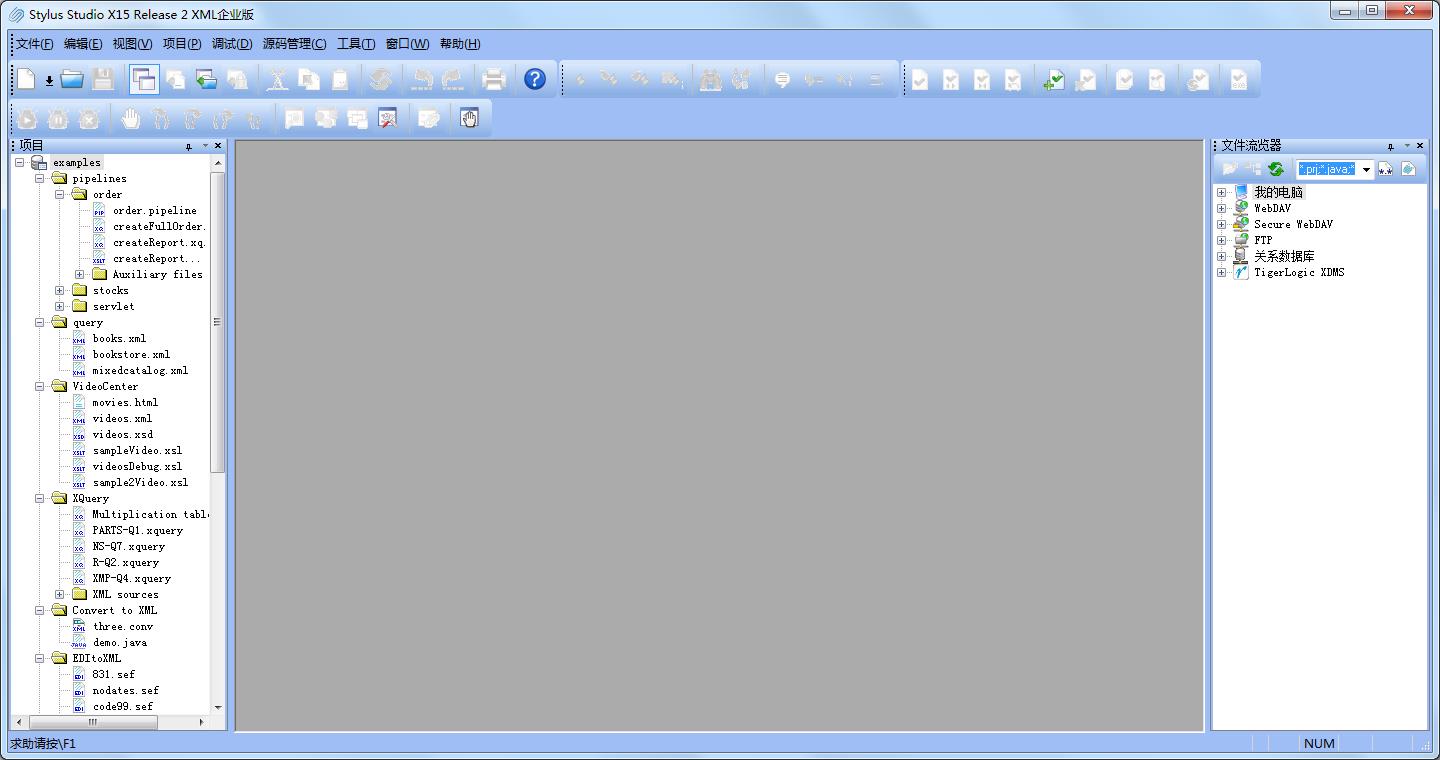Click the hand pointer window icon in second toolbar
This screenshot has width=1440, height=760.
(x=469, y=119)
